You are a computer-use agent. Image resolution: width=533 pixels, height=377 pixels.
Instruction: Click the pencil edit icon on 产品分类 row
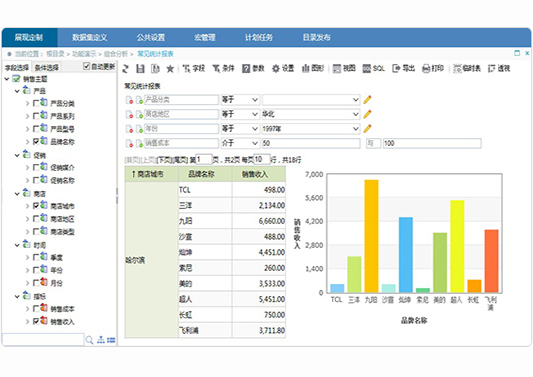coord(367,100)
